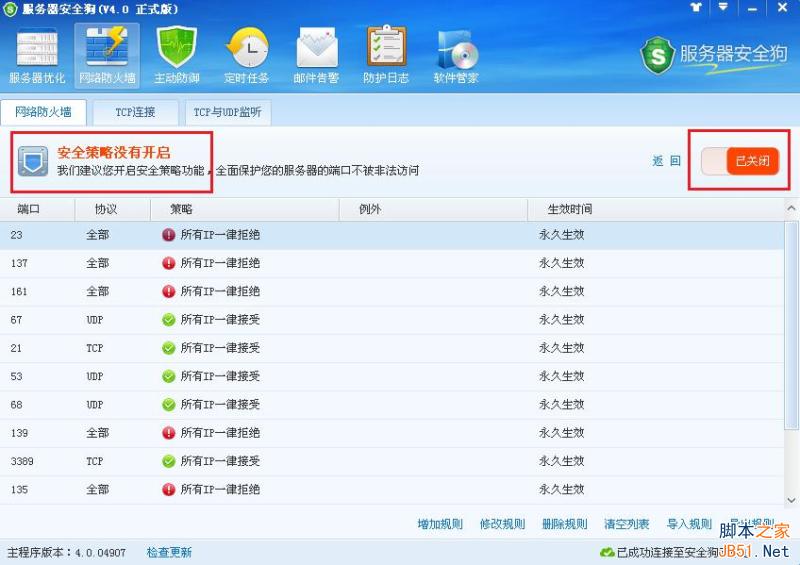Click the 清空列表 clear list link

click(626, 524)
